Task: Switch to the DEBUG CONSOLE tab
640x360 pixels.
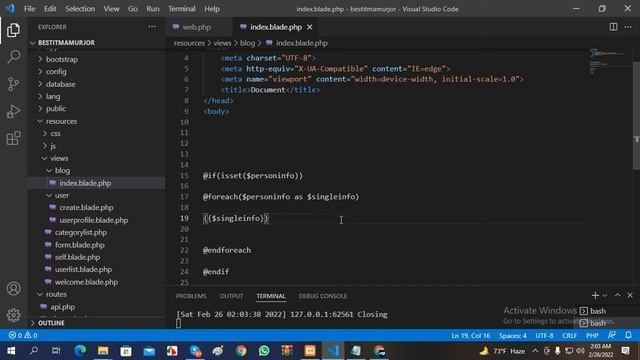Action: (323, 296)
